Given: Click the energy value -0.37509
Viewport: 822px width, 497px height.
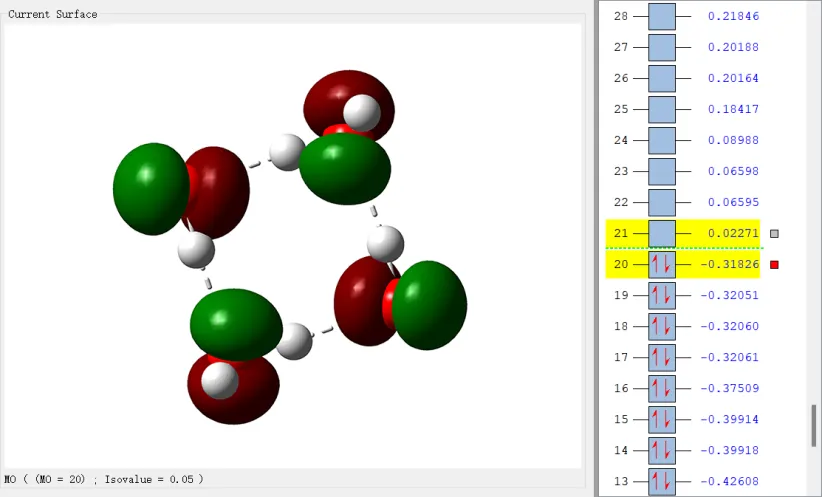Looking at the screenshot, I should (x=731, y=389).
